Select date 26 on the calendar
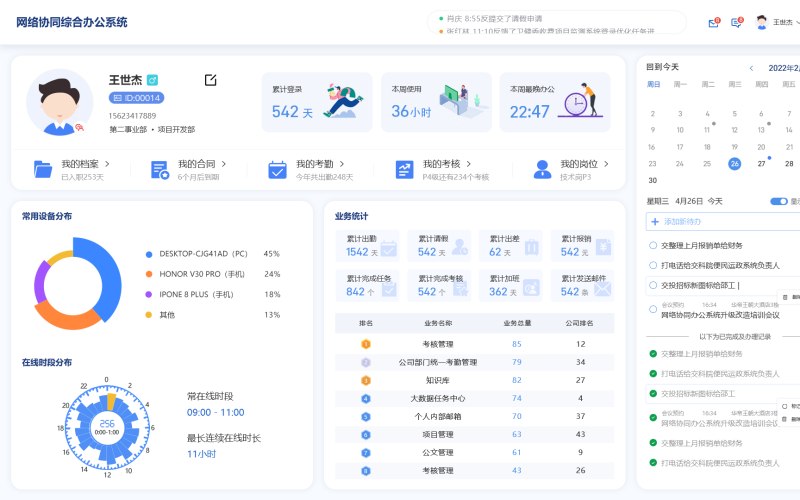The image size is (800, 500). tap(734, 164)
